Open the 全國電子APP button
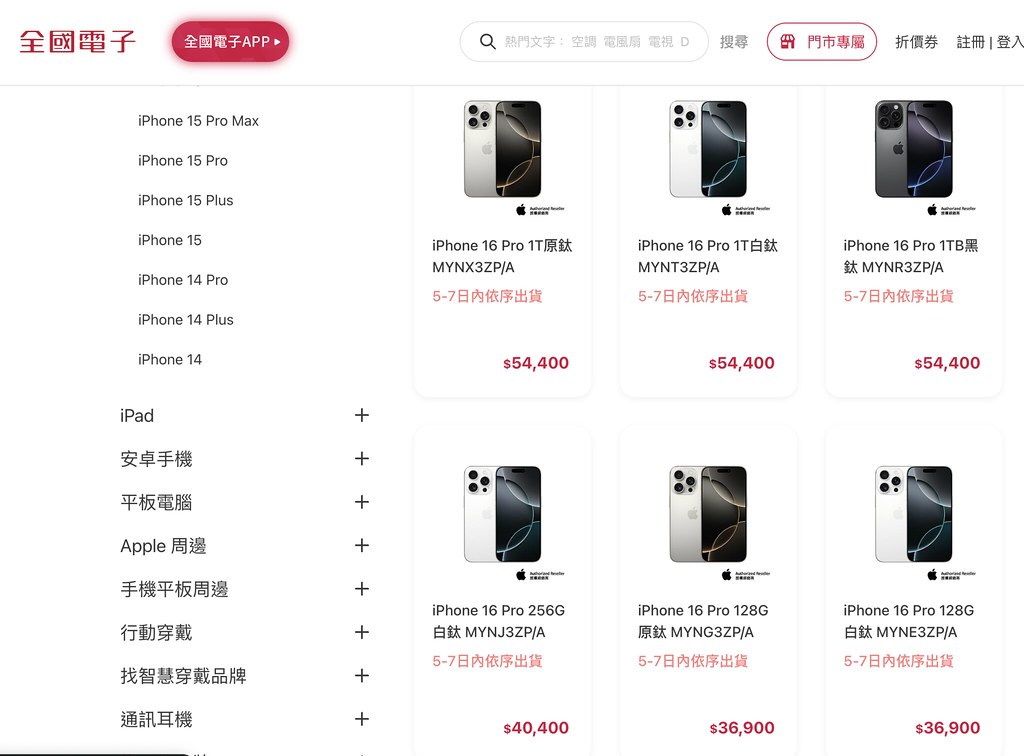The height and width of the screenshot is (756, 1024). click(x=231, y=42)
